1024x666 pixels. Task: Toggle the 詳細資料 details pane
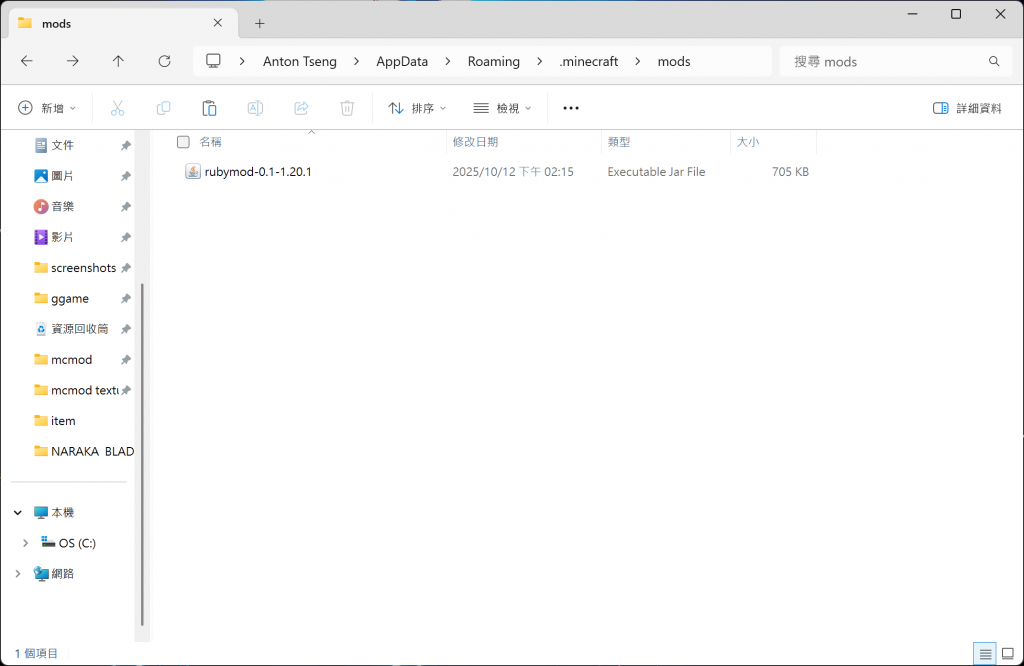(x=967, y=108)
